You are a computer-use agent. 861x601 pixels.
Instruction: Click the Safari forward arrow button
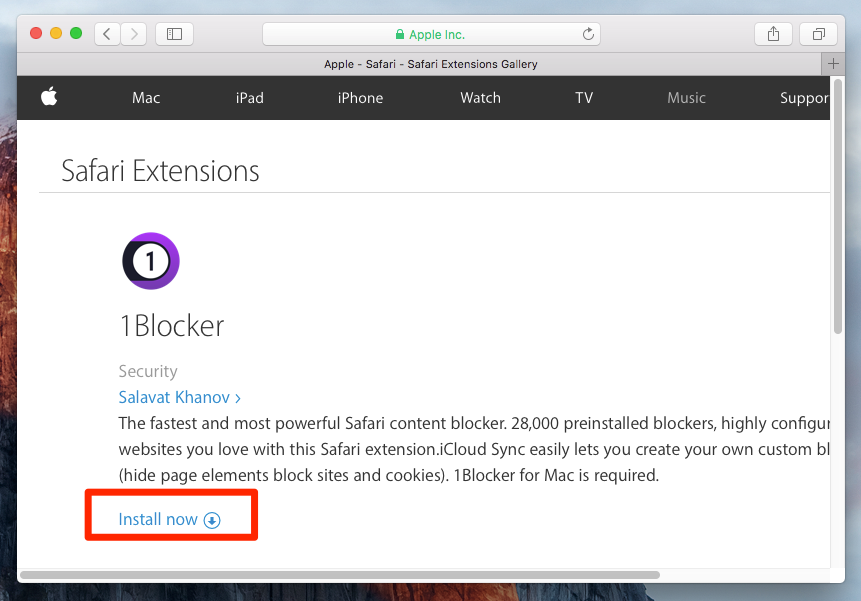tap(135, 34)
